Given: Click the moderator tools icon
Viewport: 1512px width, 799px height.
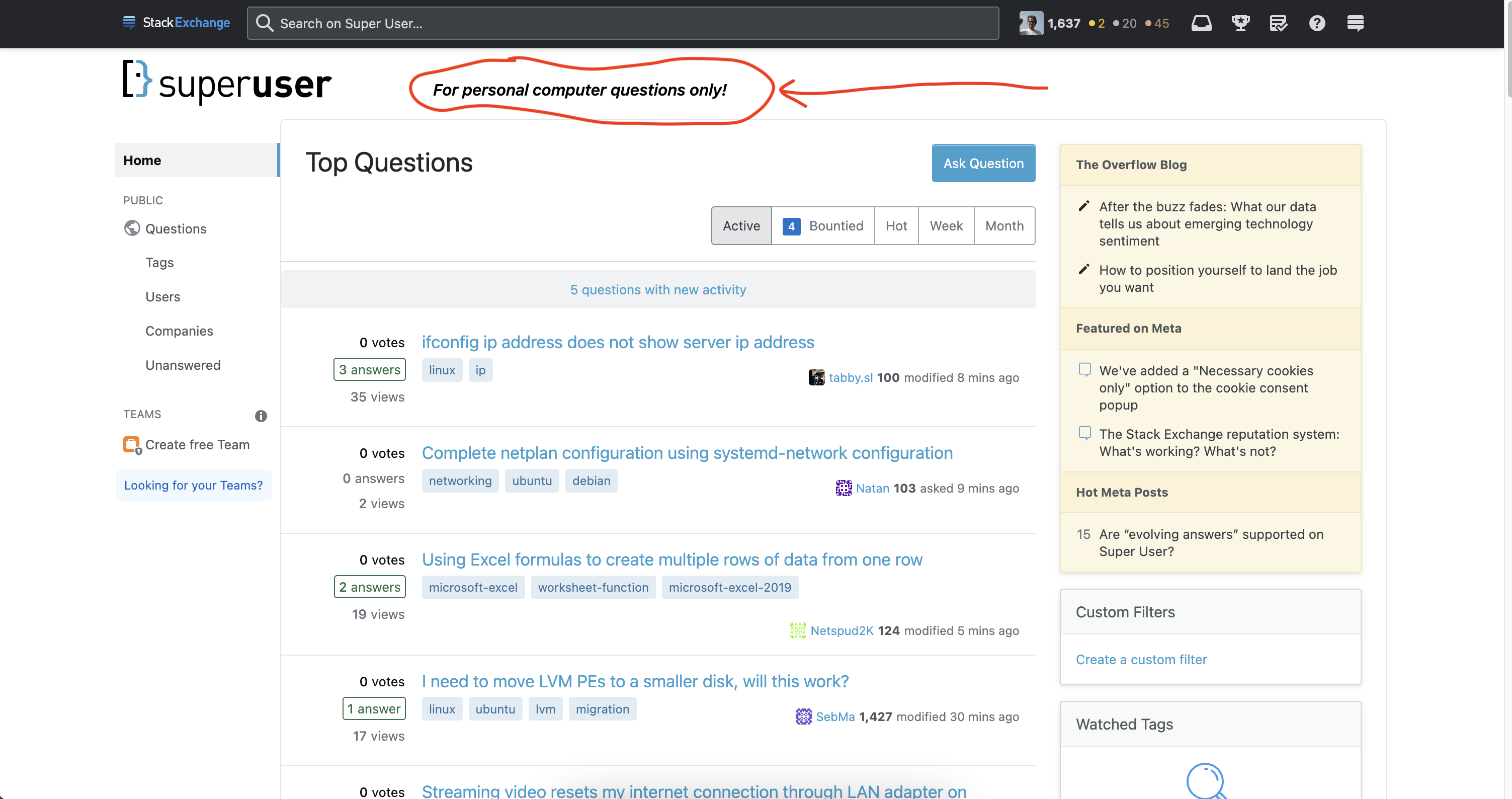Looking at the screenshot, I should [1278, 23].
